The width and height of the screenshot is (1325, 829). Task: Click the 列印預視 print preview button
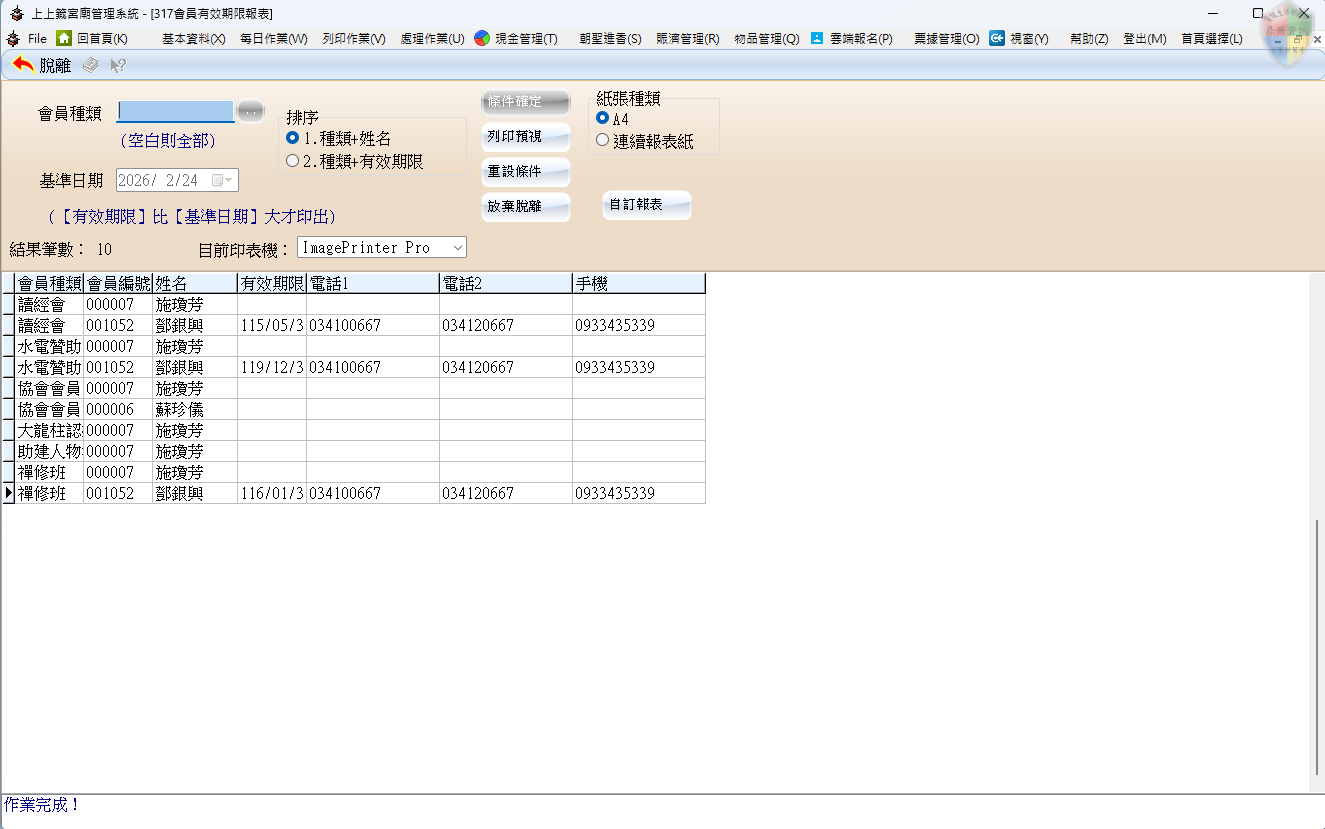point(525,137)
